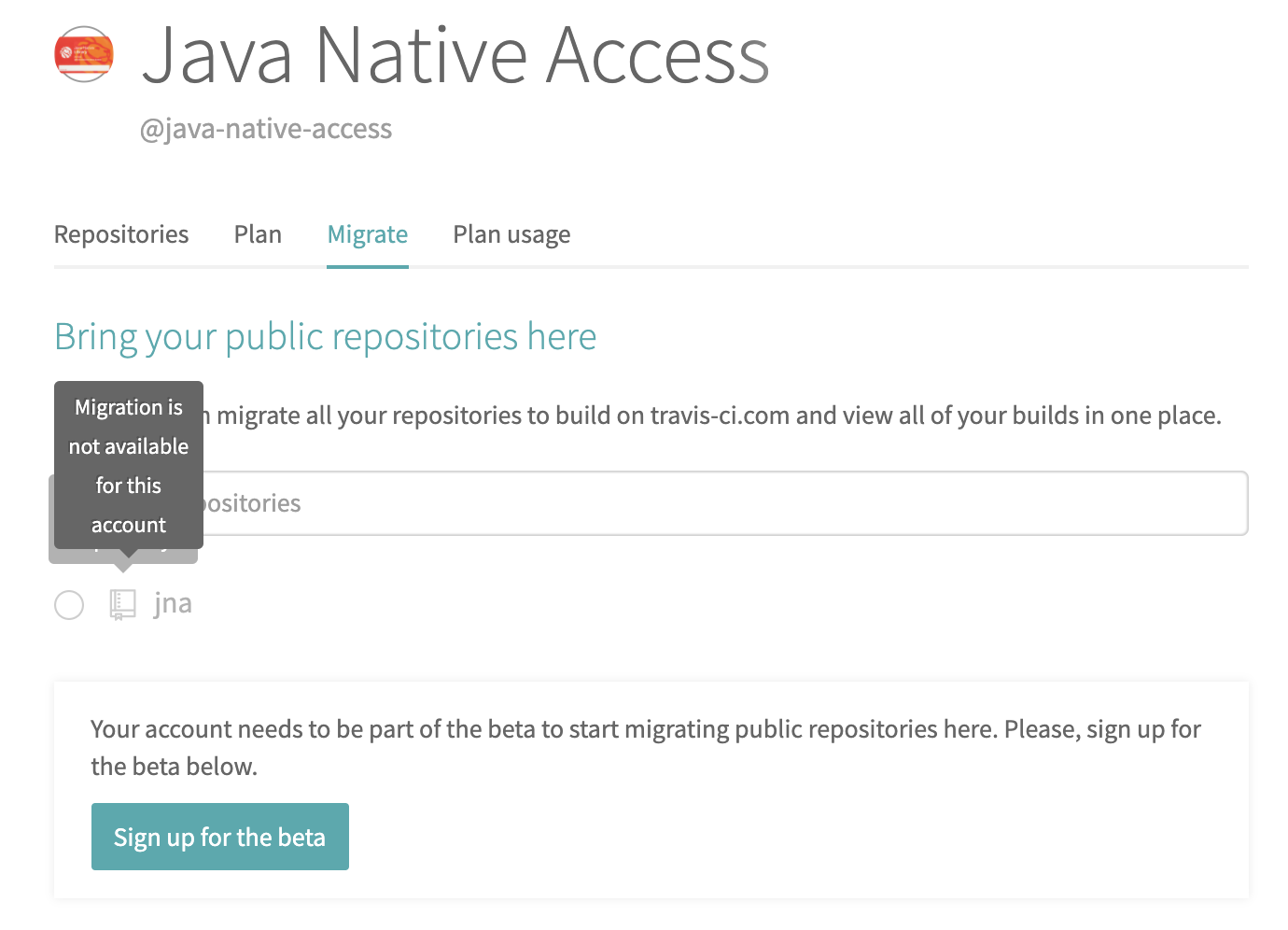Screen dimensions: 1288x930
Task: Click the @java-native-access handle
Action: point(267,129)
